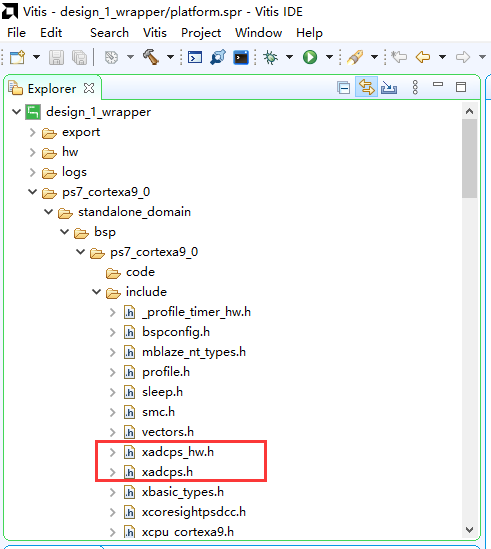Open the Back navigation history dropdown
Screen dimensions: 491x549
(x=442, y=57)
